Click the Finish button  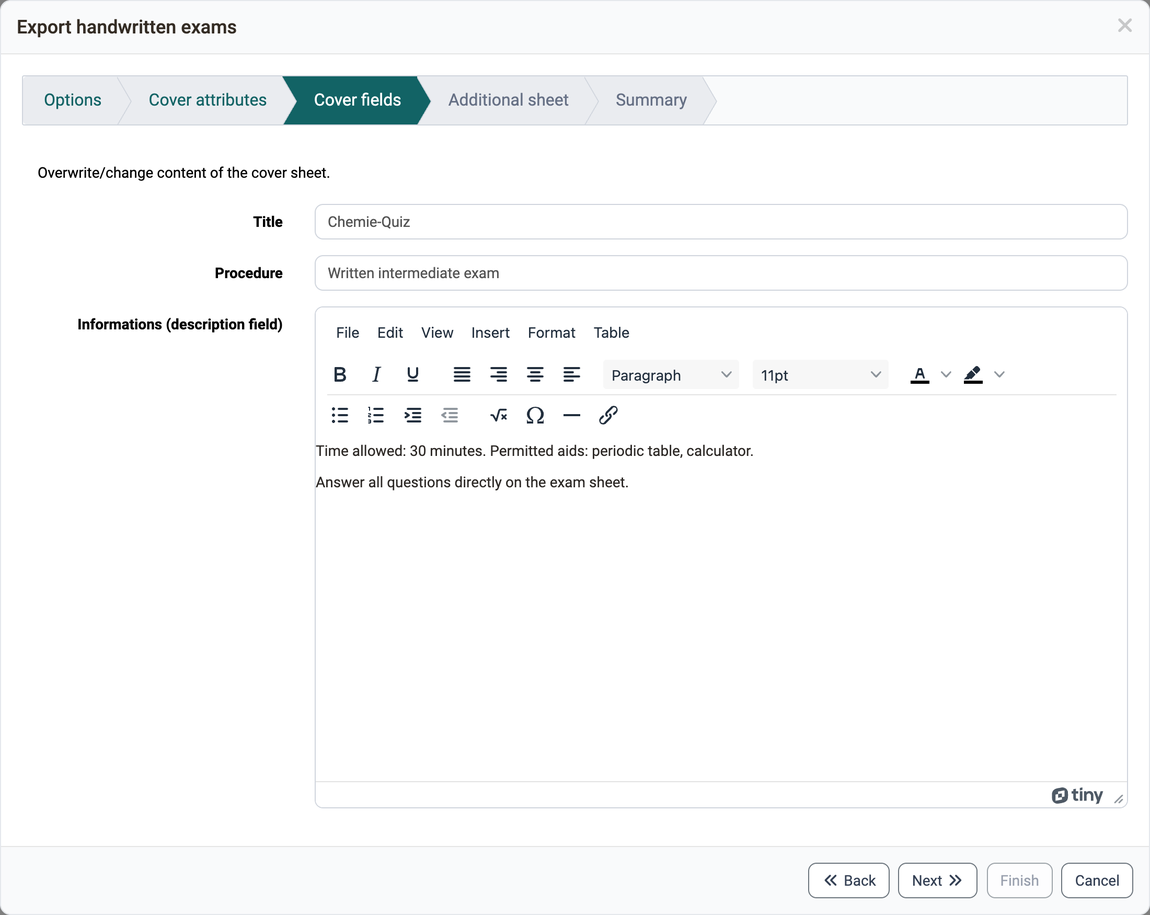pyautogui.click(x=1019, y=881)
